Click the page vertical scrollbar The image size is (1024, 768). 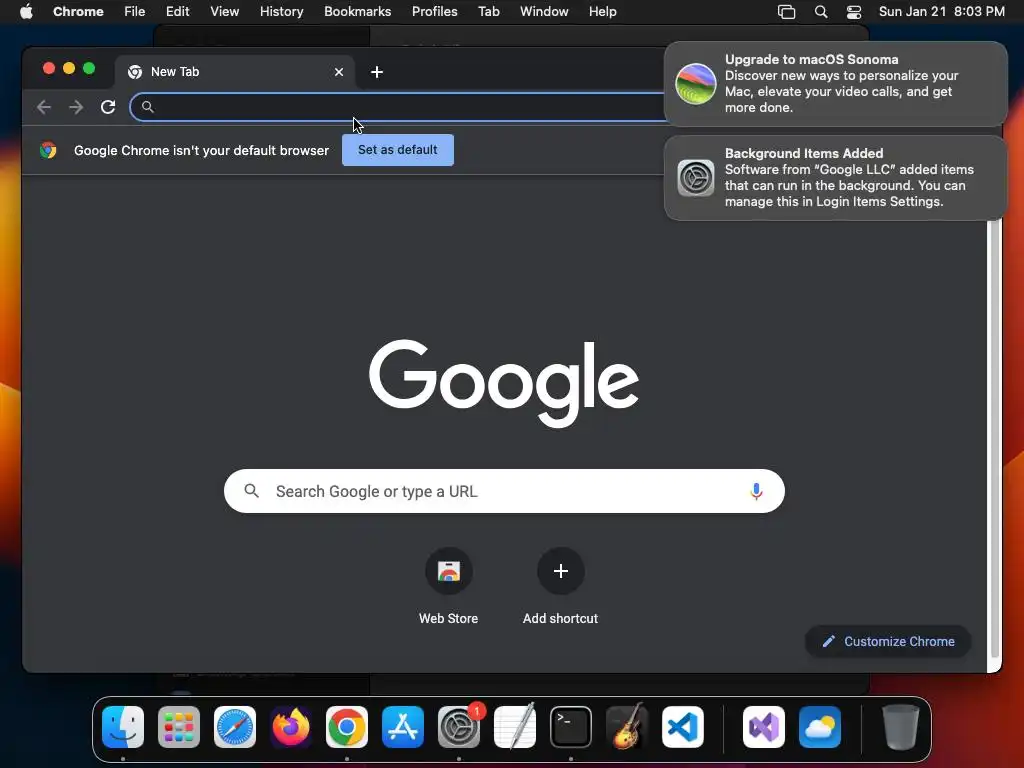pos(995,438)
